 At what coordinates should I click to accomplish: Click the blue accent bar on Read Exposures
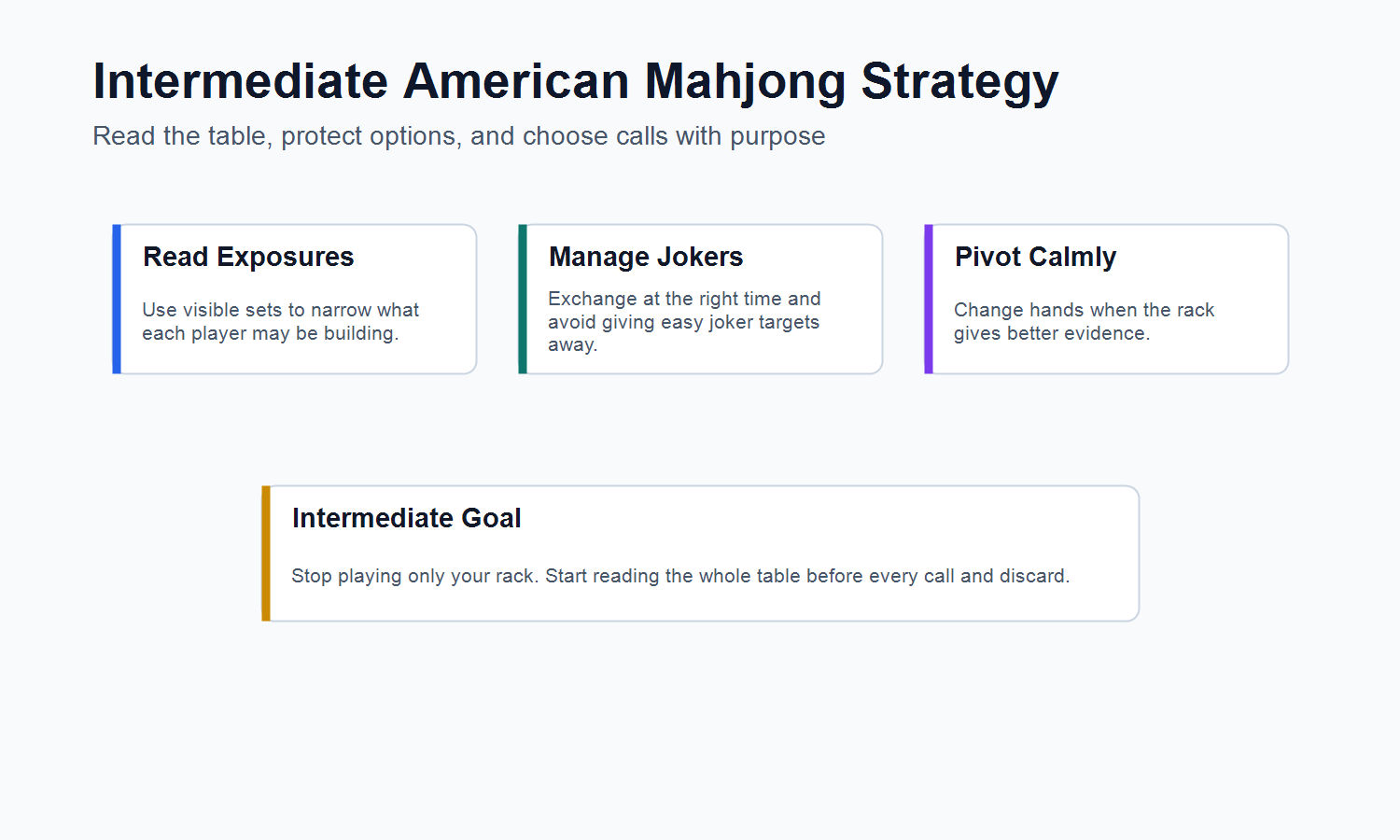click(117, 299)
